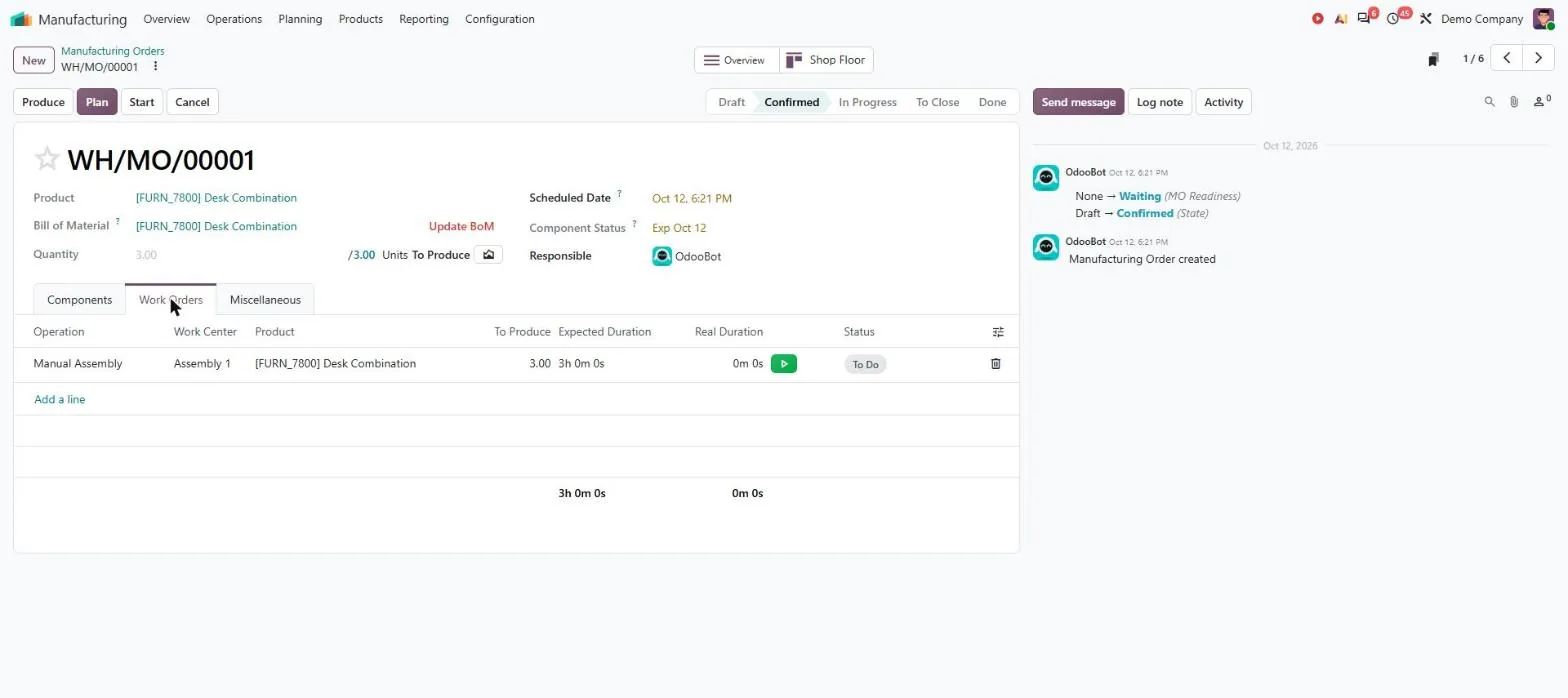Click OdooBot avatar on Waiting/Confirmed message
Image resolution: width=1568 pixels, height=698 pixels.
coord(1046,178)
